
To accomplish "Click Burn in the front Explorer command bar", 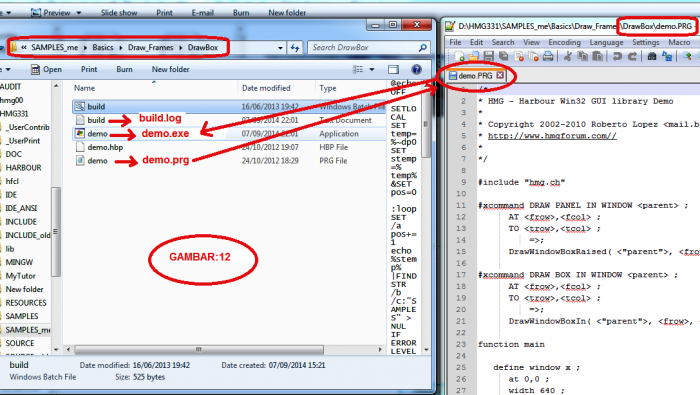I will click(124, 69).
